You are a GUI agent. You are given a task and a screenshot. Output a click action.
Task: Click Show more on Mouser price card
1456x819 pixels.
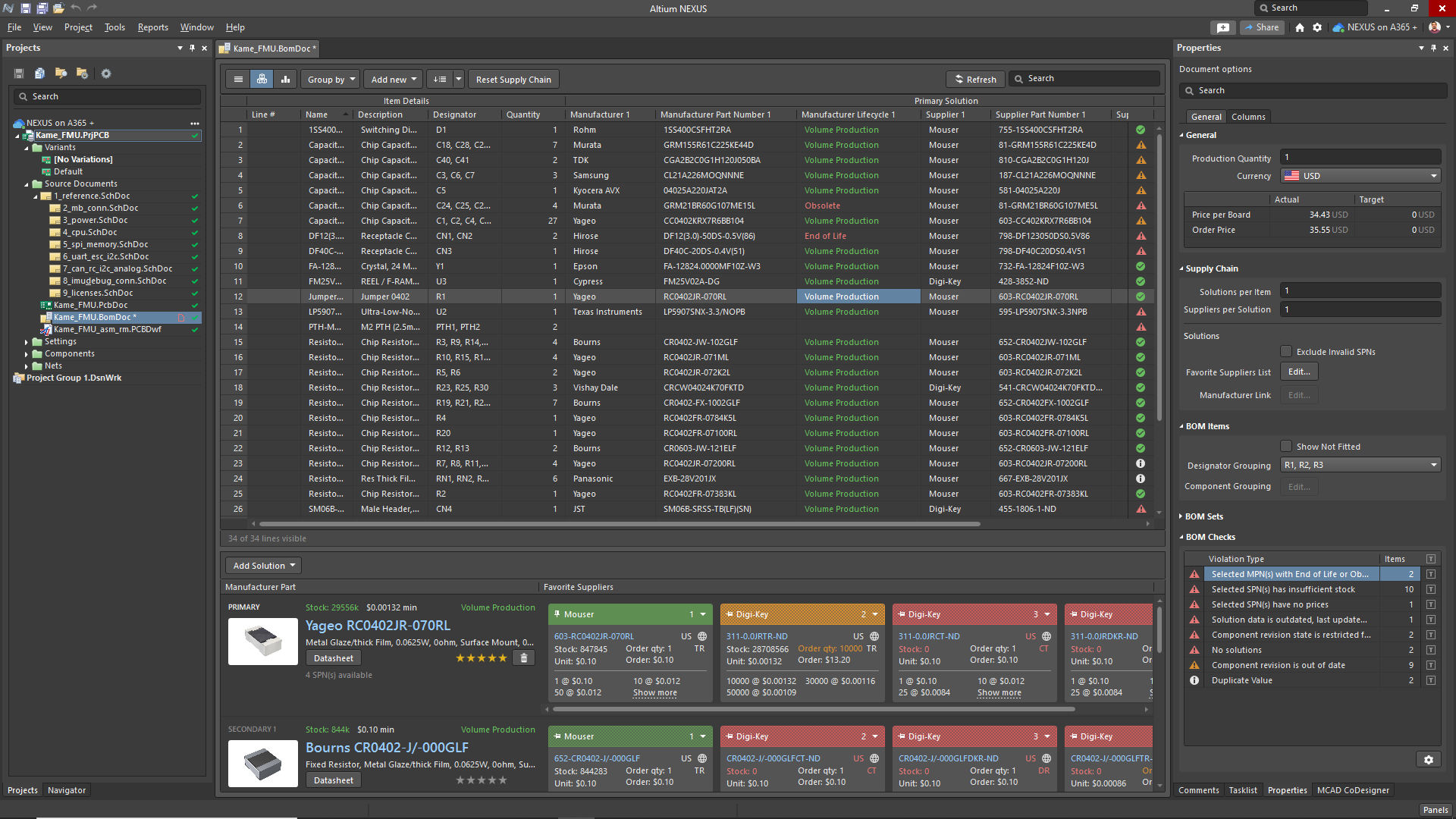655,693
